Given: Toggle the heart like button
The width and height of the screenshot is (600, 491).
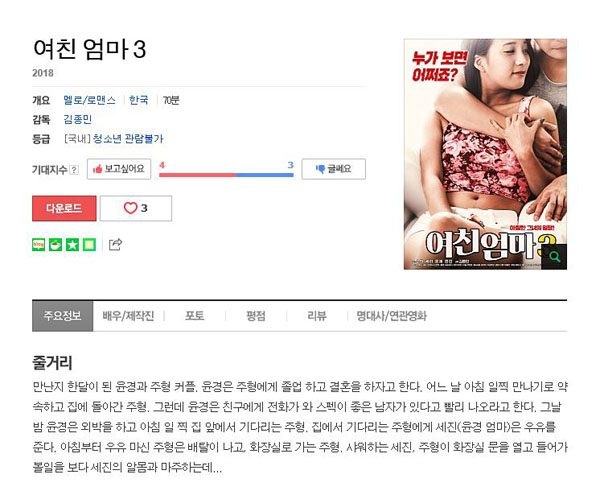Looking at the screenshot, I should 136,208.
